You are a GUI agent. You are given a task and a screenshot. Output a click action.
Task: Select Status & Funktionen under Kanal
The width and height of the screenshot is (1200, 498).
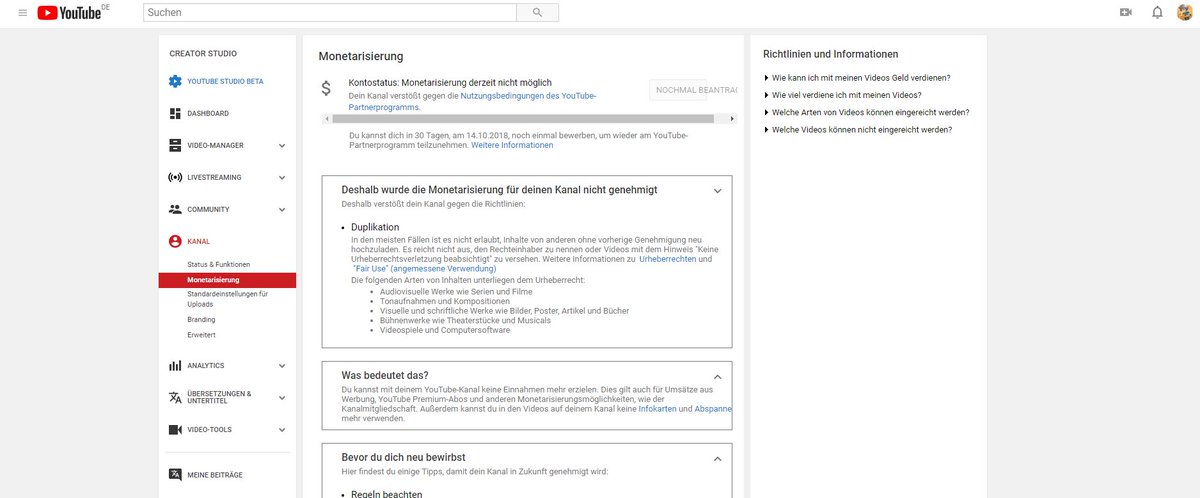[x=218, y=264]
